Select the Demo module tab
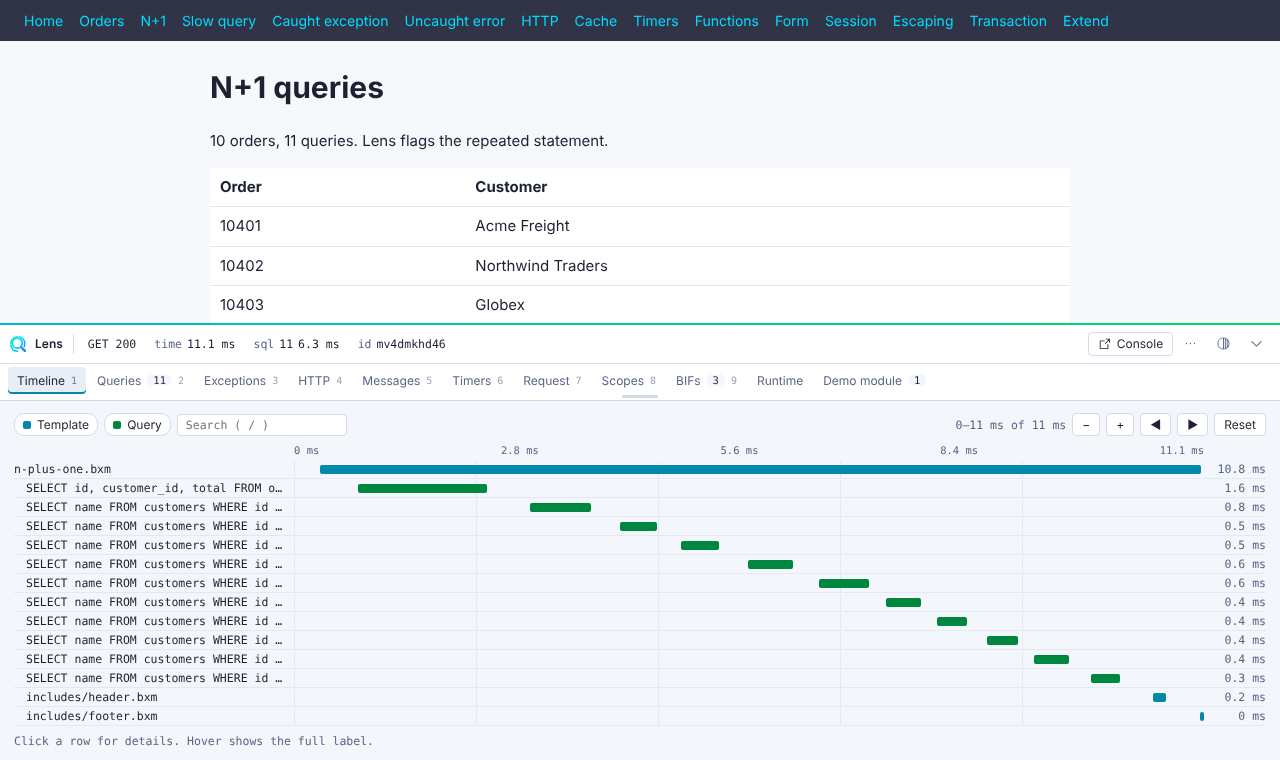 pos(874,381)
